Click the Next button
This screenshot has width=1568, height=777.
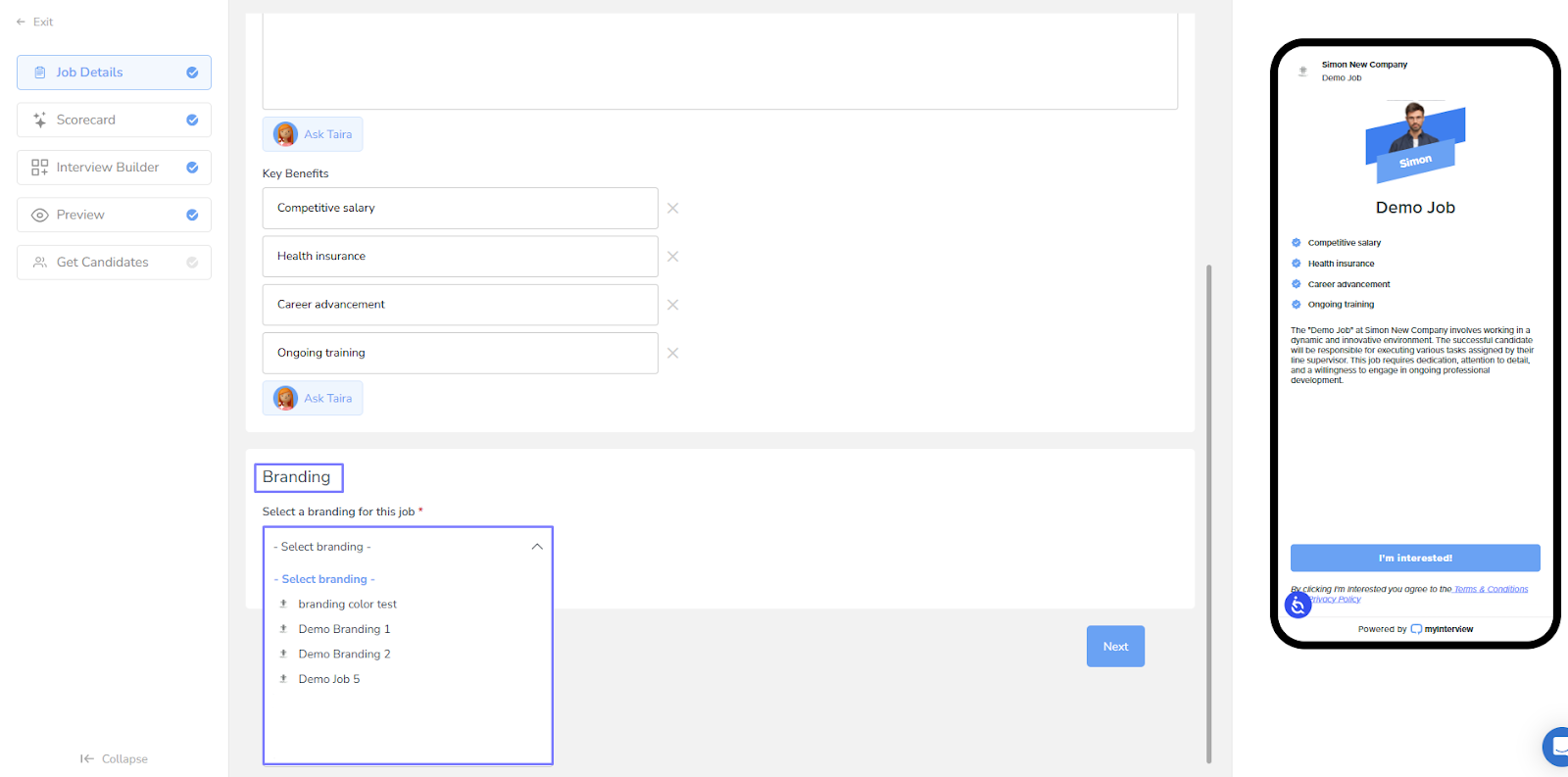point(1115,647)
